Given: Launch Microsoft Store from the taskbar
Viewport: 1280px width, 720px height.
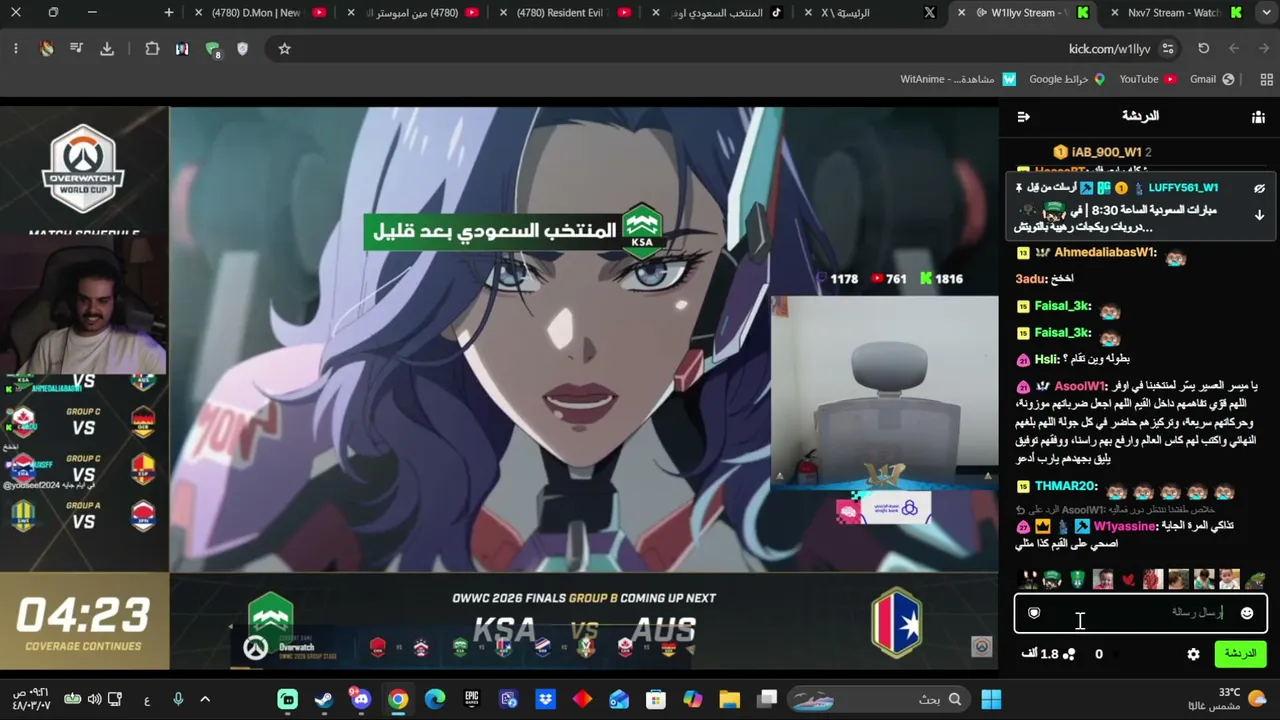Looking at the screenshot, I should [655, 699].
